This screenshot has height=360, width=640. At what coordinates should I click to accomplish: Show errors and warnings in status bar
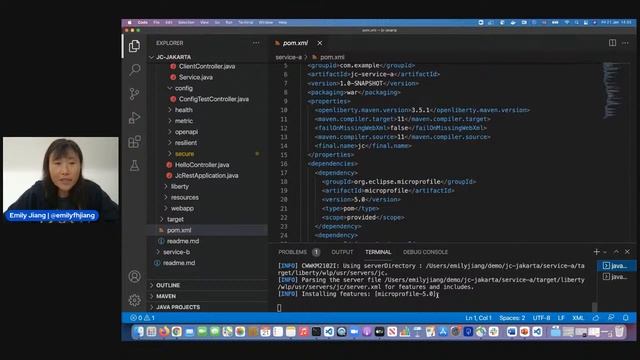tap(142, 318)
